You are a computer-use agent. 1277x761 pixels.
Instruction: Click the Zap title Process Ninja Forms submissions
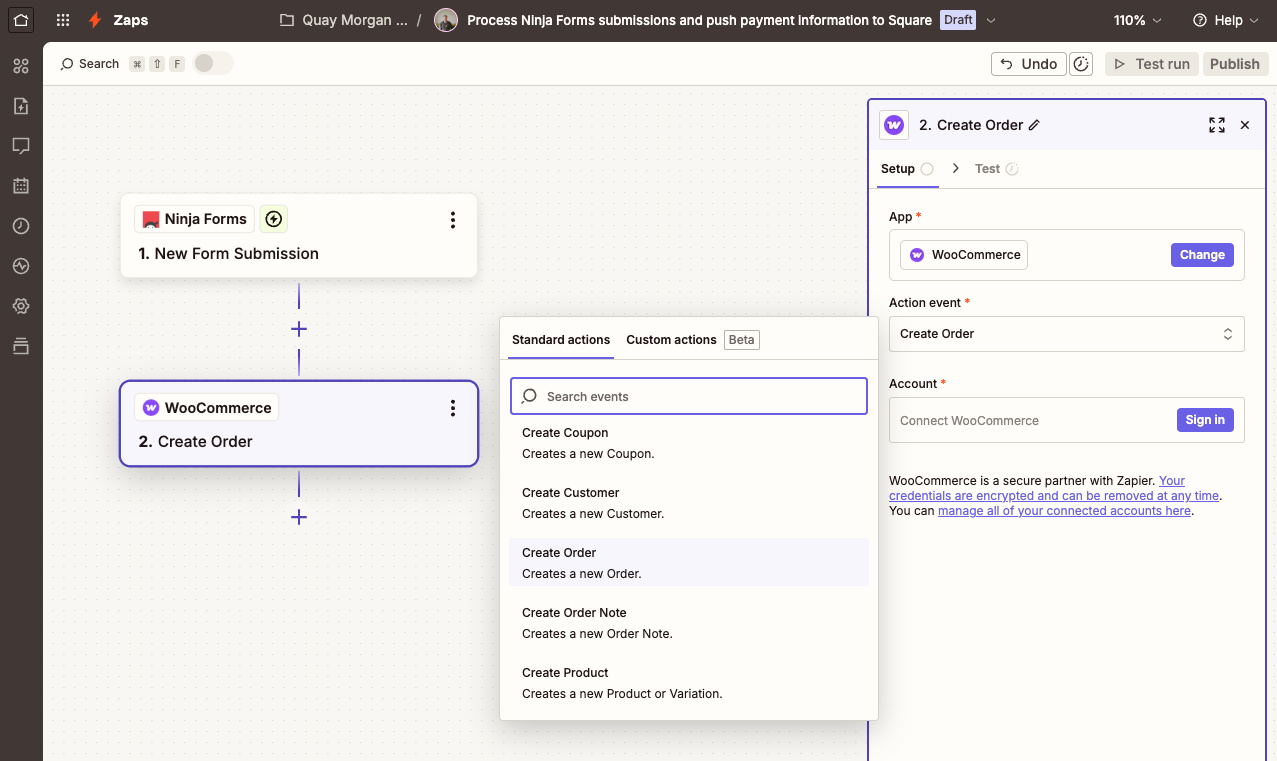click(x=699, y=20)
